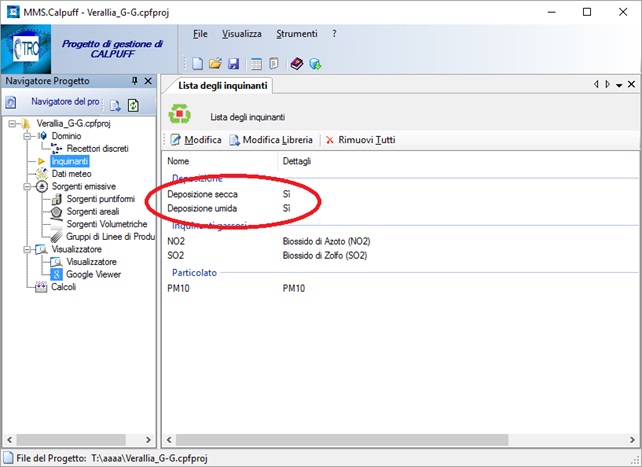The image size is (642, 467).
Task: Click the Dati meteo sun icon
Action: point(41,174)
